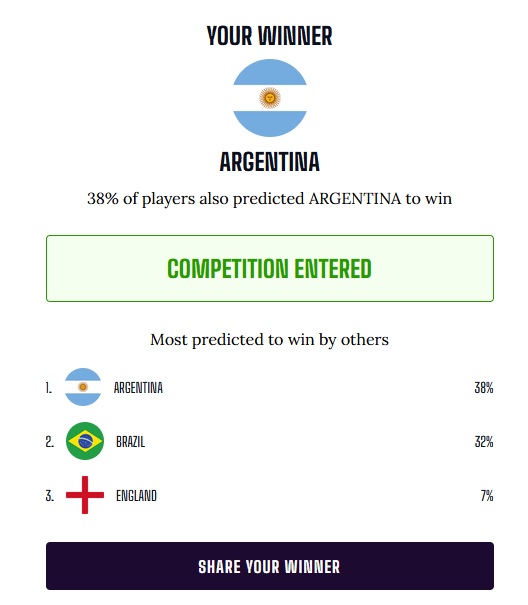The width and height of the screenshot is (528, 605).
Task: Click the Your Winner title
Action: 269,36
